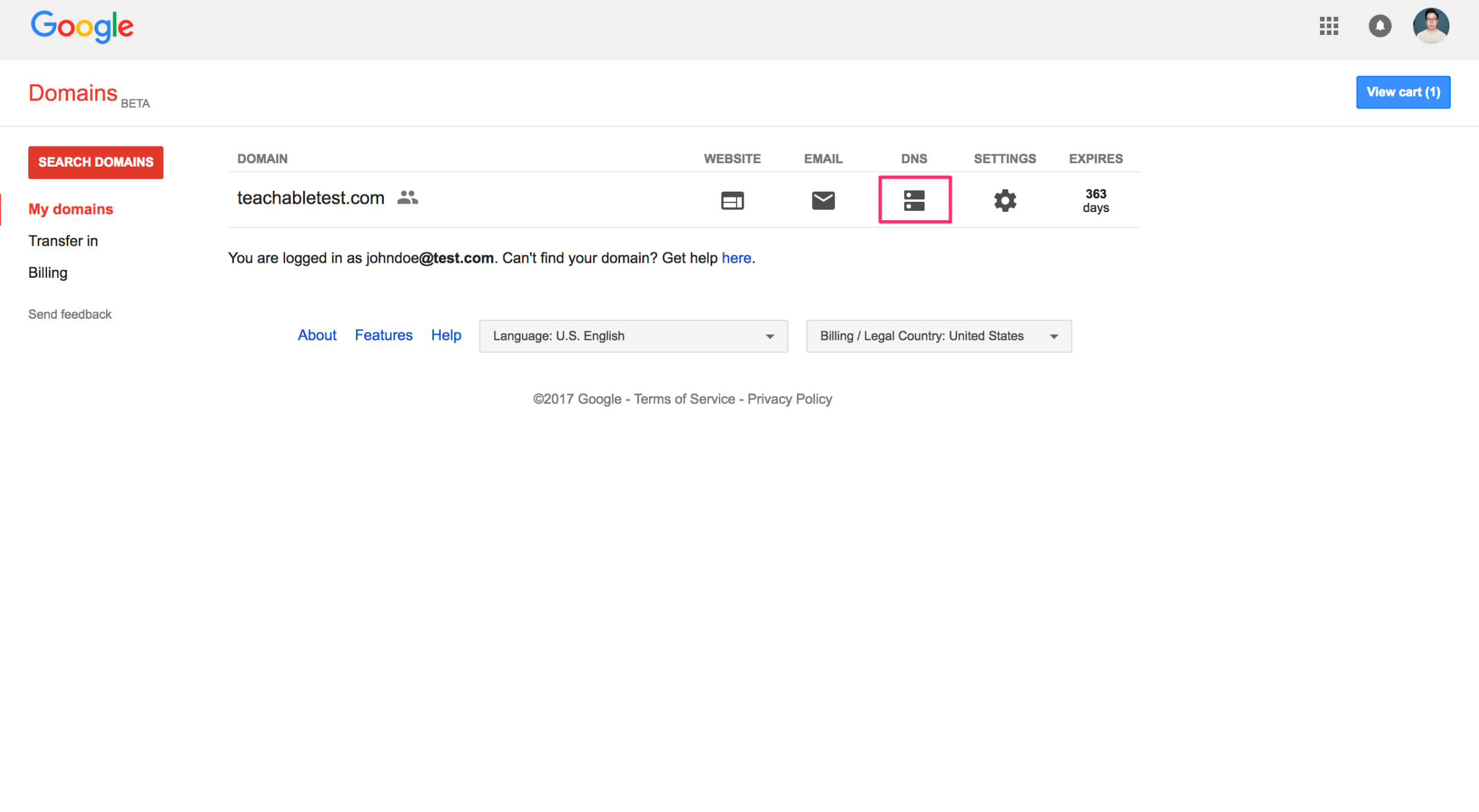Click the Transfer in menu item
This screenshot has width=1479, height=812.
tap(63, 241)
